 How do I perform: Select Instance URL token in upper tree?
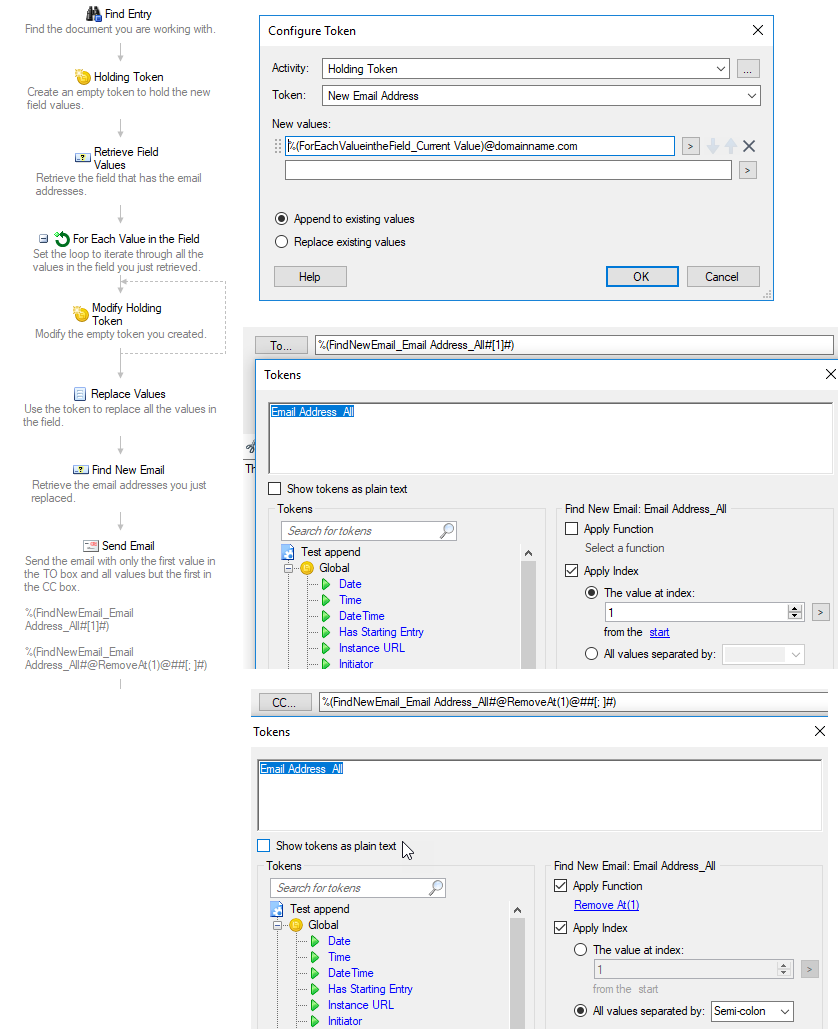tap(371, 648)
